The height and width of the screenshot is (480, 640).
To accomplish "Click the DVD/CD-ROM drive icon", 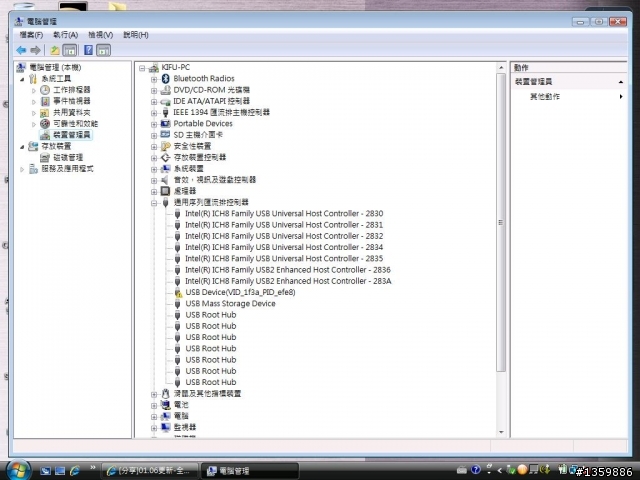I will [x=165, y=90].
